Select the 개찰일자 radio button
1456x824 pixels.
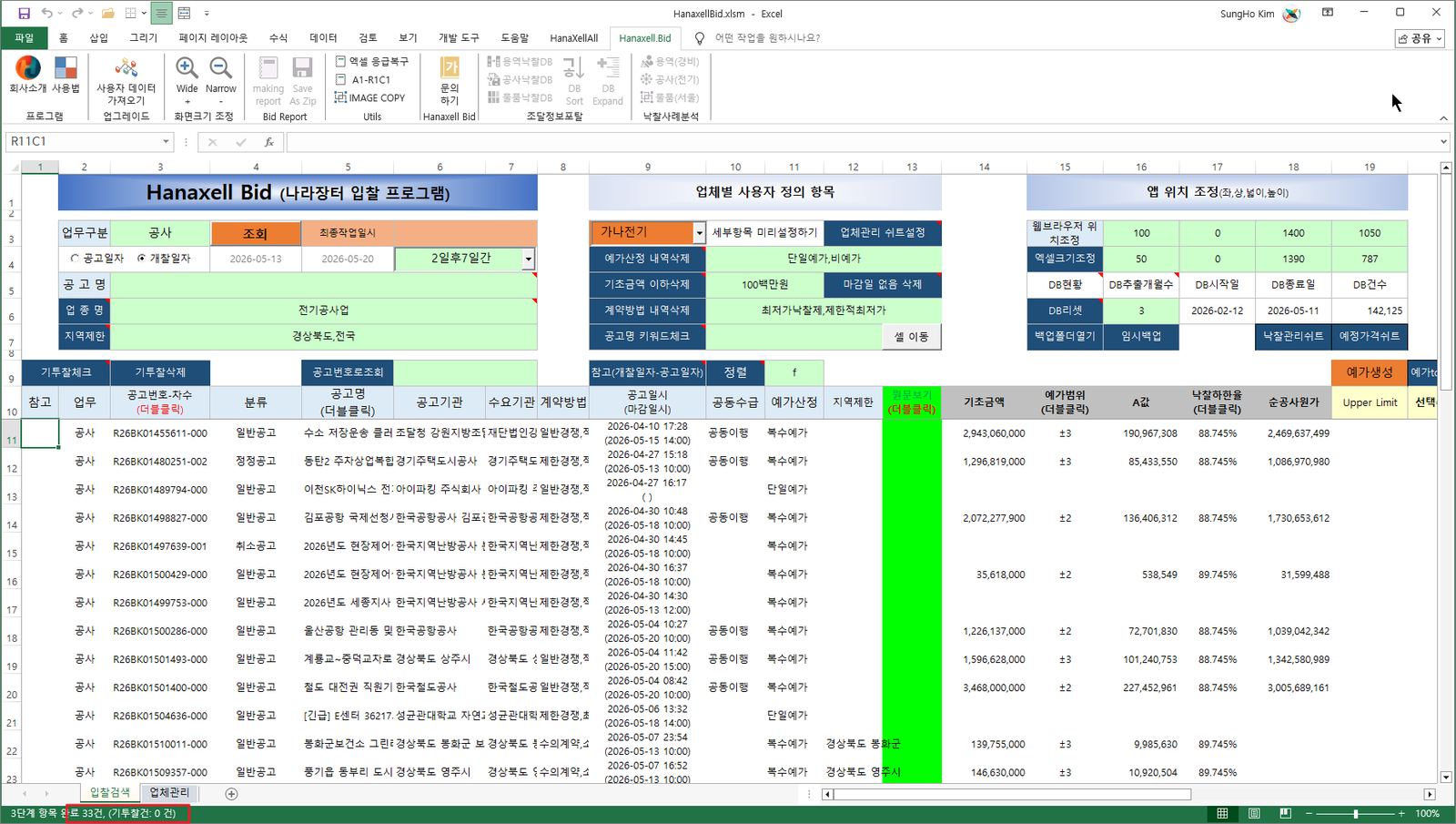click(x=141, y=259)
